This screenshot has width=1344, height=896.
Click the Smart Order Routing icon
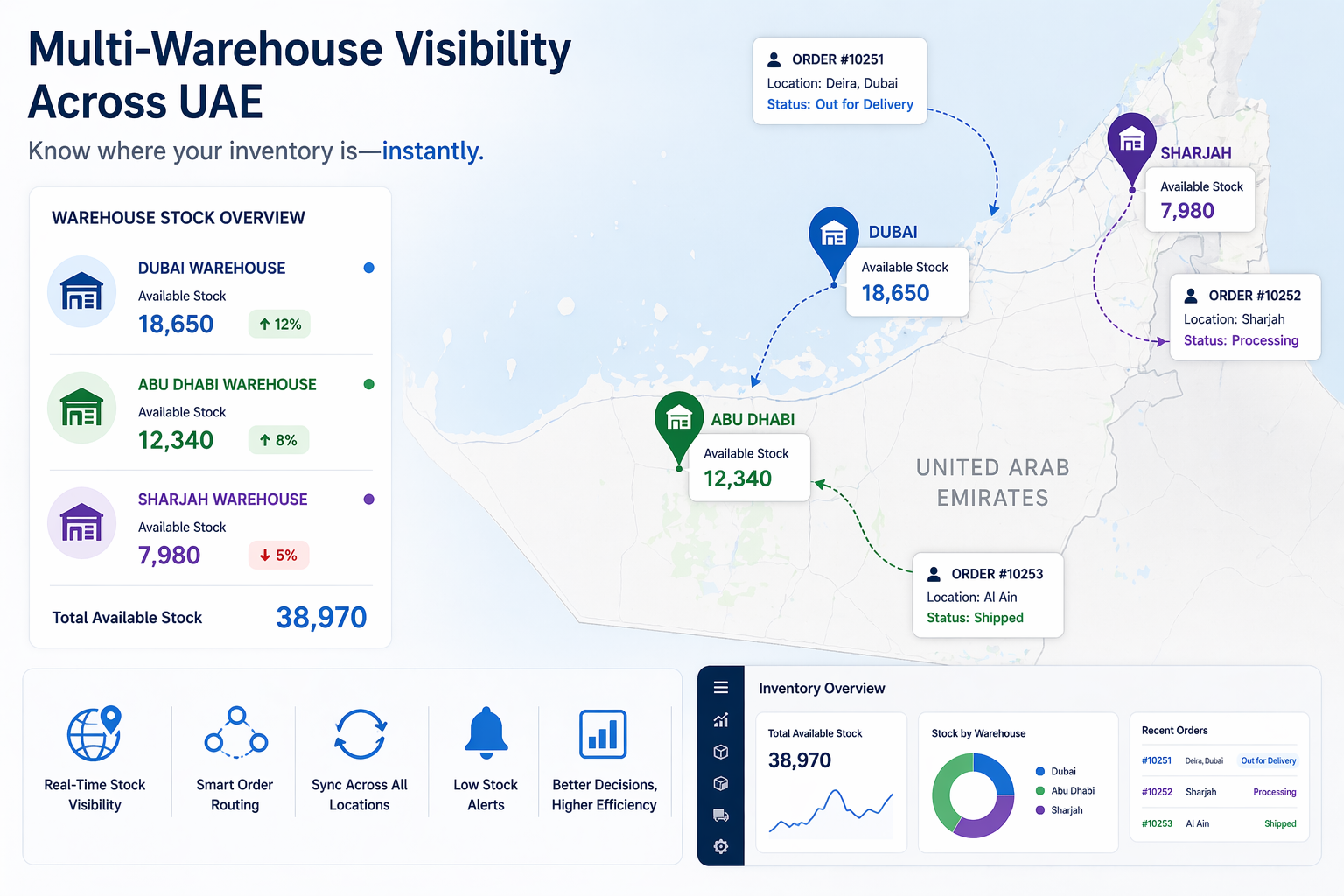(x=235, y=733)
